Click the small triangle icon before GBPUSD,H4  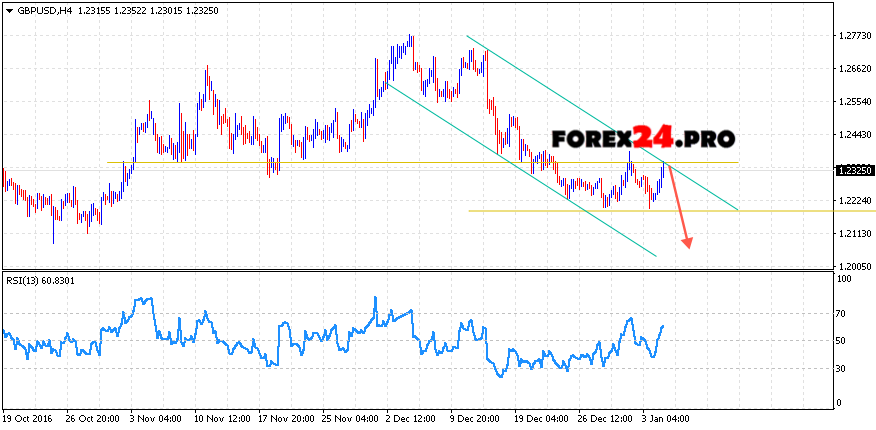tap(7, 9)
